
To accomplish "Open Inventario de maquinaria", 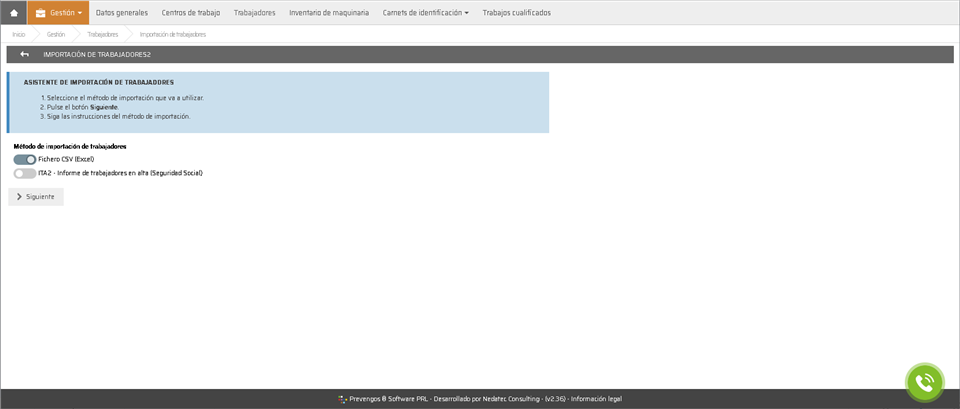I will click(329, 12).
